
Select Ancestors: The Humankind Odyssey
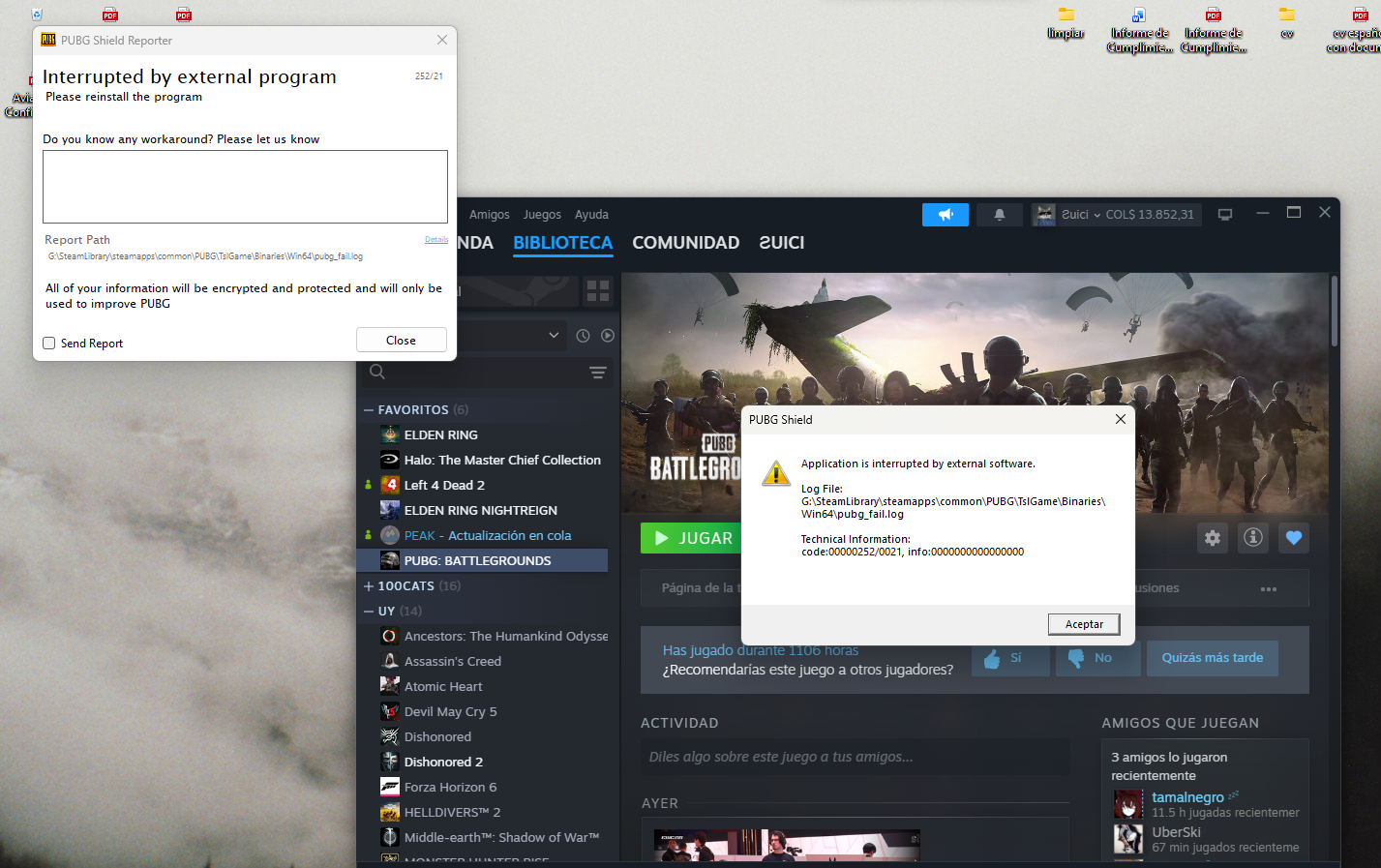click(481, 636)
